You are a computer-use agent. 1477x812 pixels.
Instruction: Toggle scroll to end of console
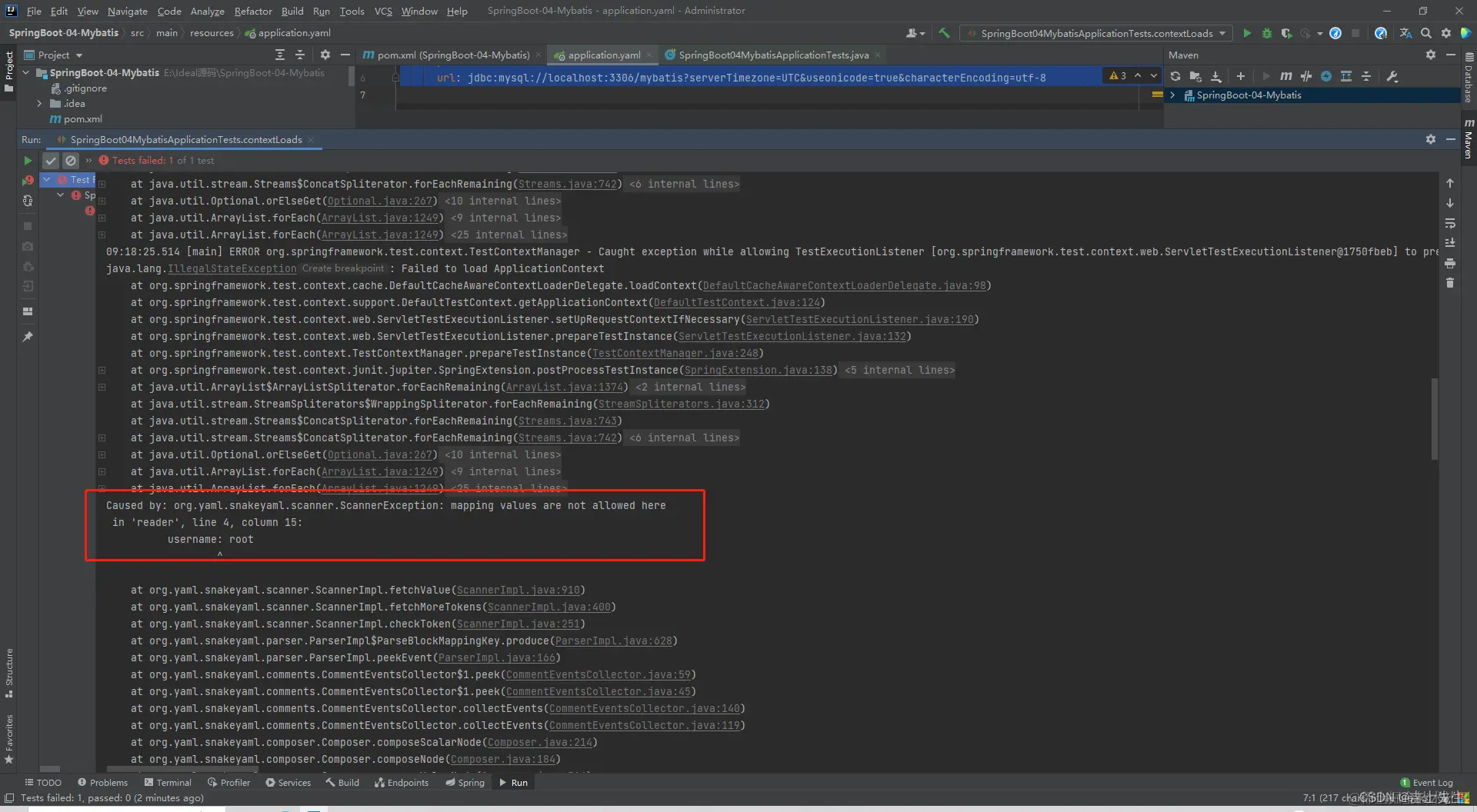(1450, 243)
